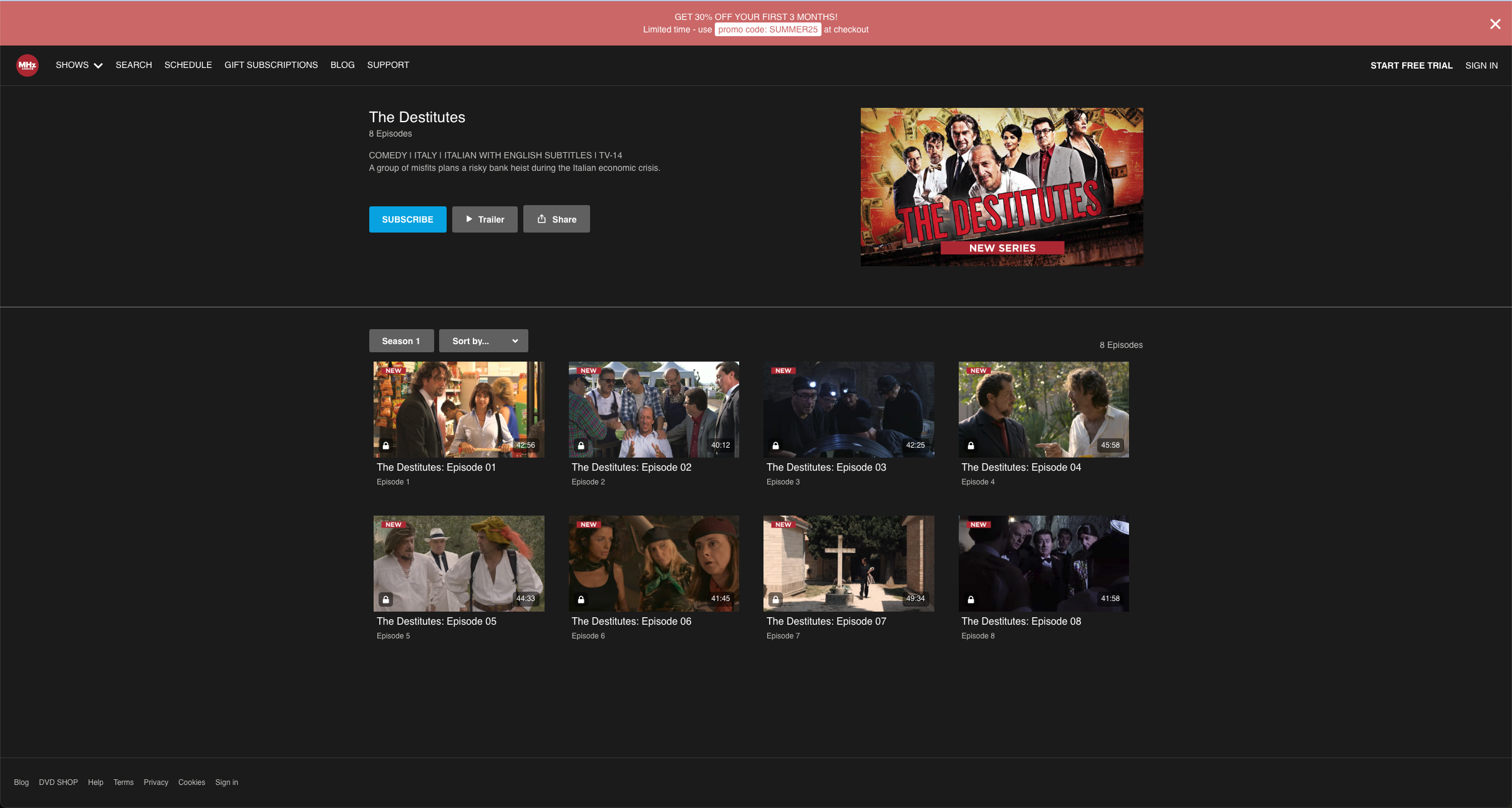Click title 'The Destitutes: Episode 04'
The image size is (1512, 808).
(1021, 468)
